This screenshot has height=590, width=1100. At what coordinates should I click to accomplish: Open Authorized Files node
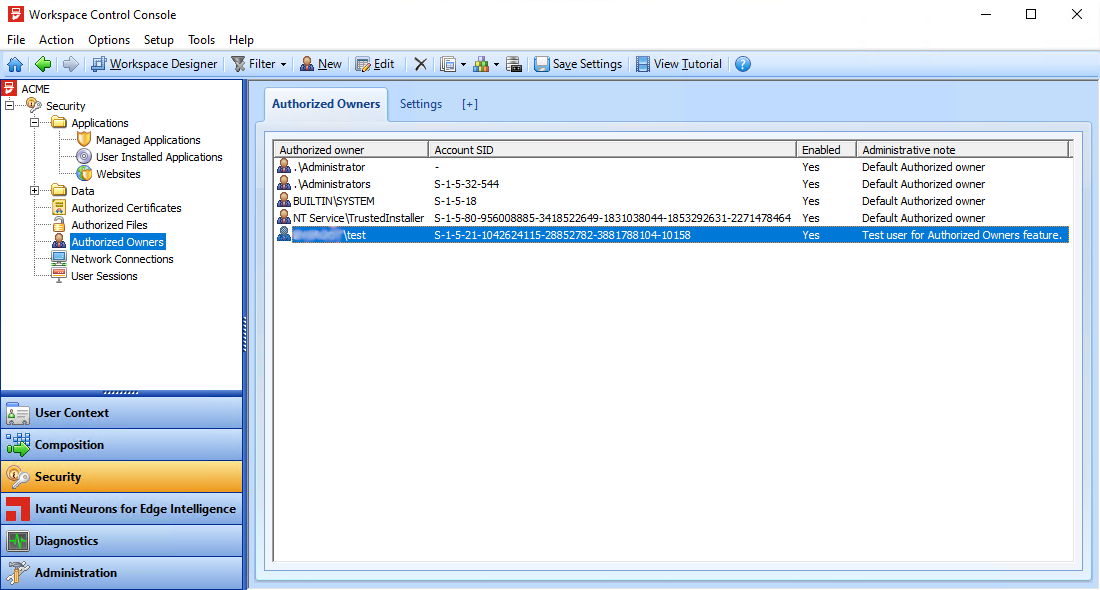(109, 225)
